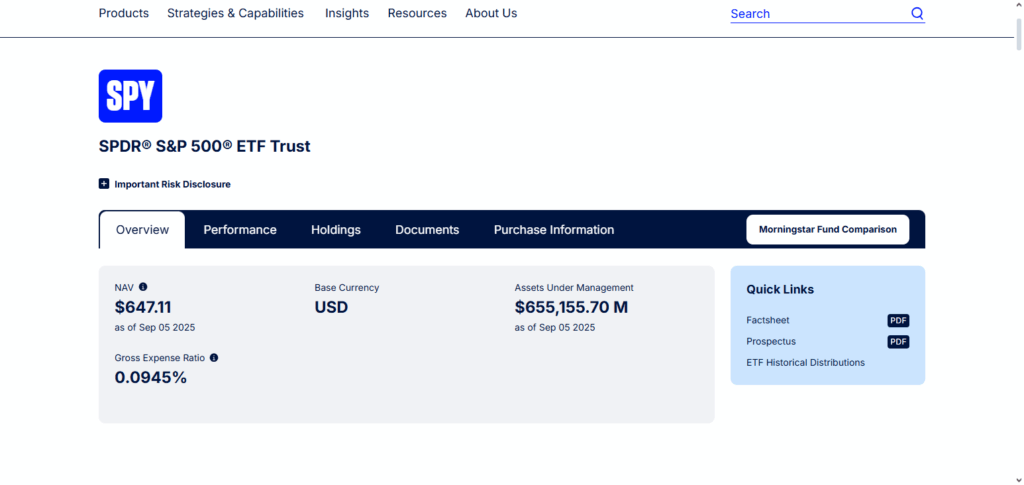1024x485 pixels.
Task: Click the USD base currency value
Action: coord(331,307)
